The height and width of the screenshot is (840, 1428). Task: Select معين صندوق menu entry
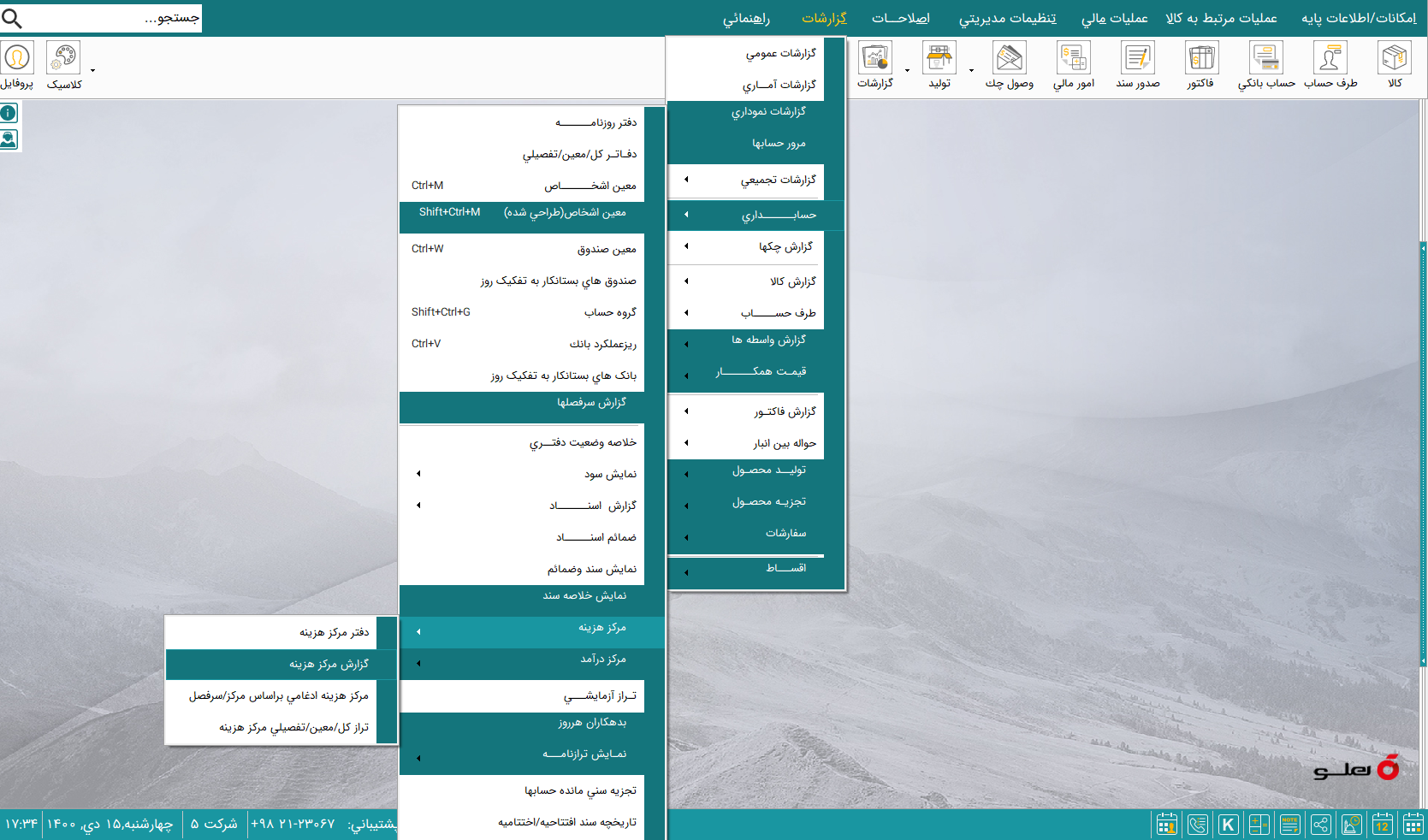click(x=522, y=249)
